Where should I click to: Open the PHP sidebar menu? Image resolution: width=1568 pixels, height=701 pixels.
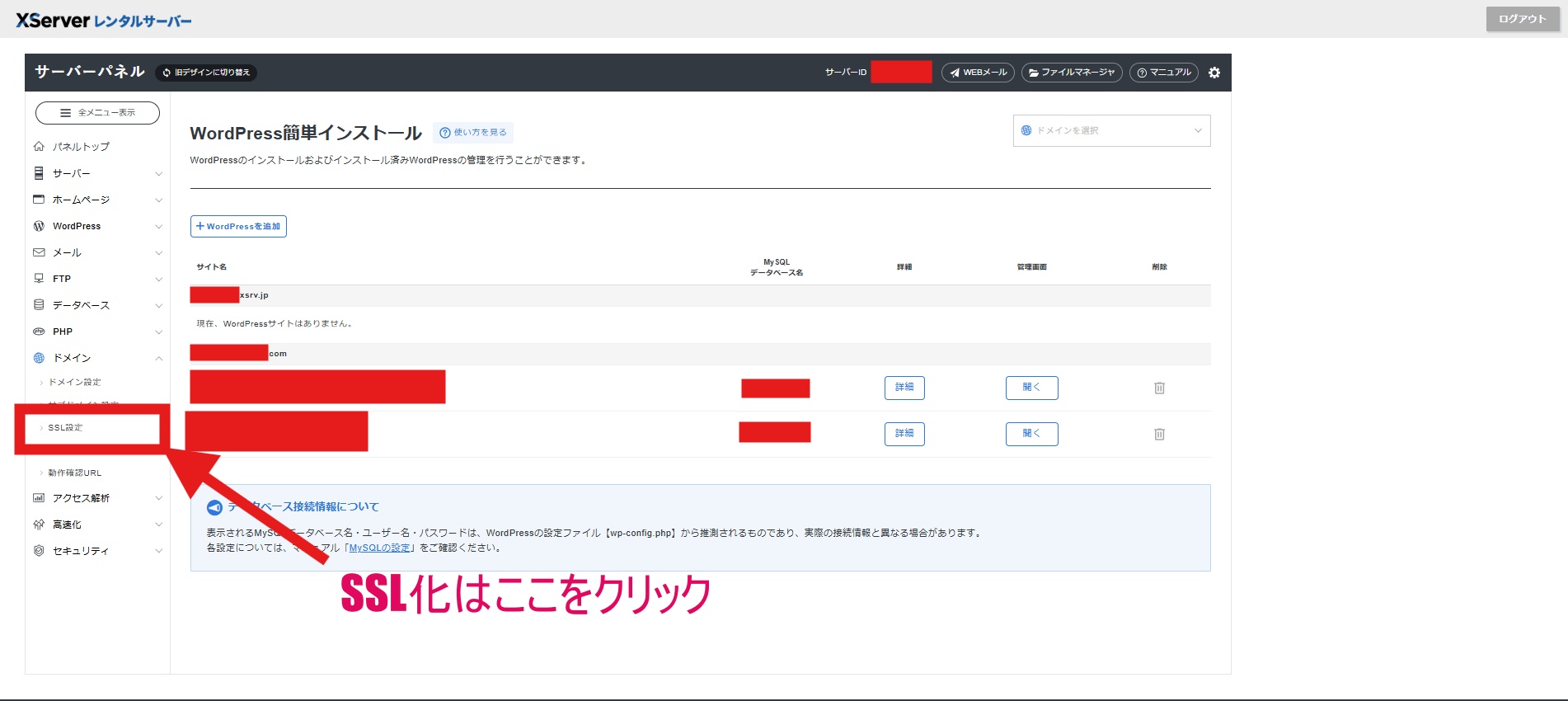pos(63,332)
